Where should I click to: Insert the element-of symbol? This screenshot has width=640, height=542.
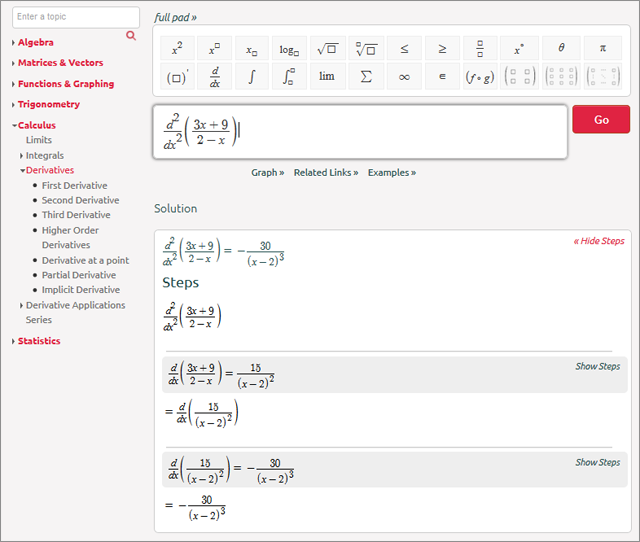pyautogui.click(x=442, y=76)
